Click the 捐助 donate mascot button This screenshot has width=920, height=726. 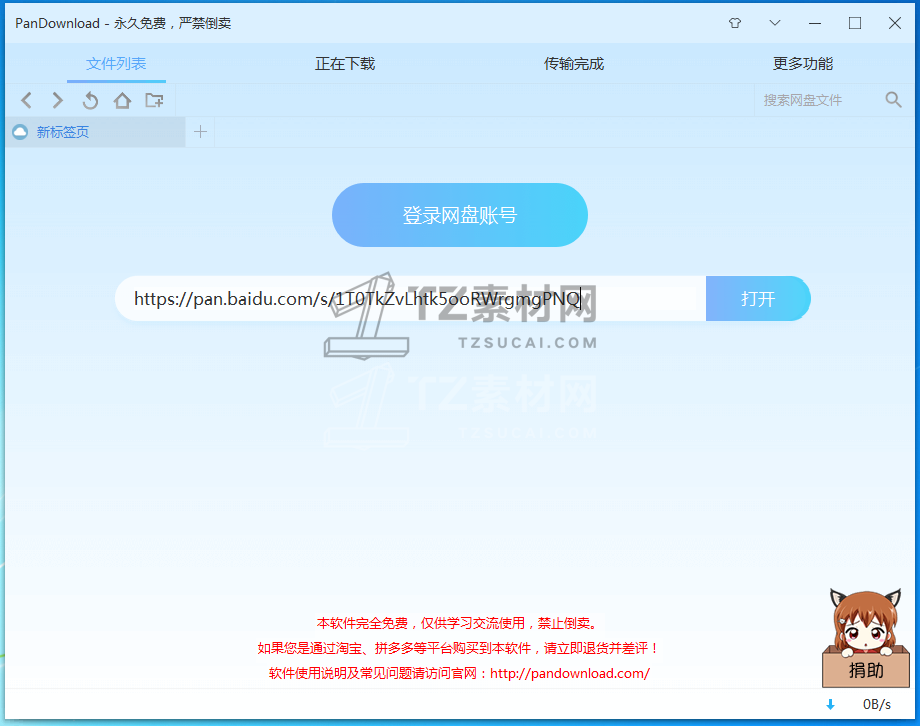click(x=865, y=639)
